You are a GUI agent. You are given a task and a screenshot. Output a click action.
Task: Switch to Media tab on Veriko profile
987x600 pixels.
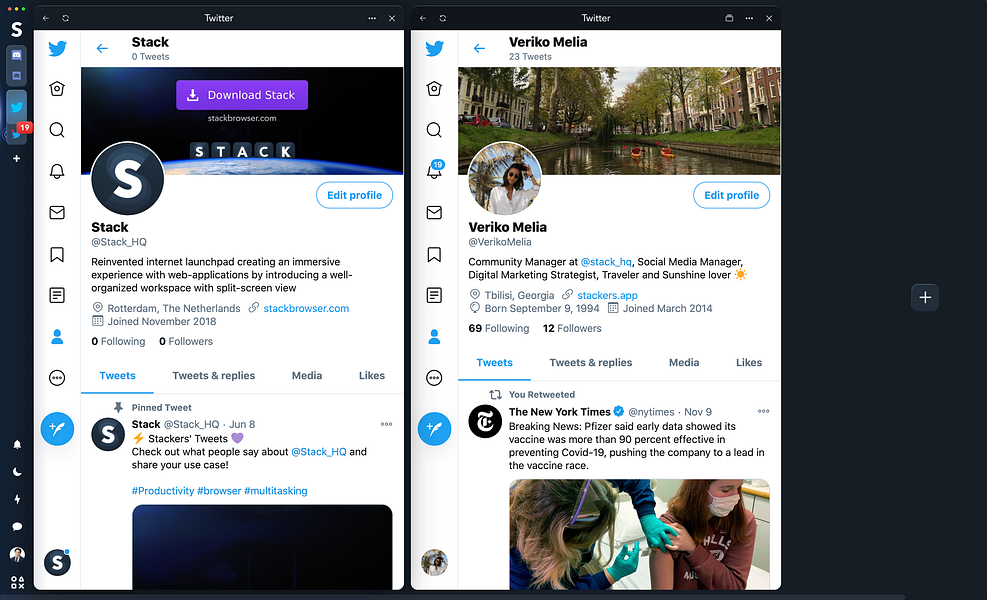click(x=684, y=363)
